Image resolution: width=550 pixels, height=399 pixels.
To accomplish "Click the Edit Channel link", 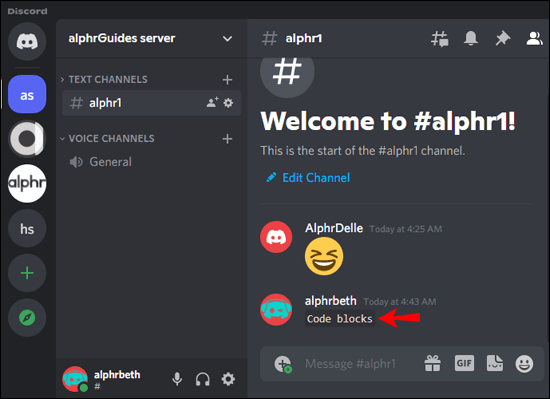I will click(x=308, y=178).
